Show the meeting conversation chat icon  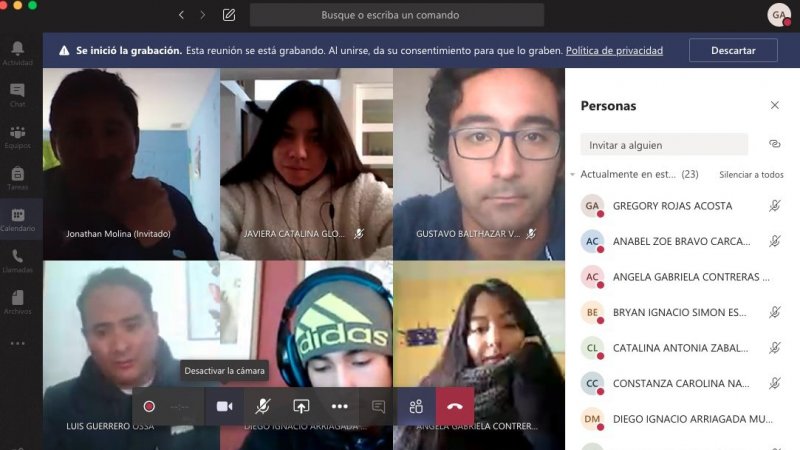(379, 406)
